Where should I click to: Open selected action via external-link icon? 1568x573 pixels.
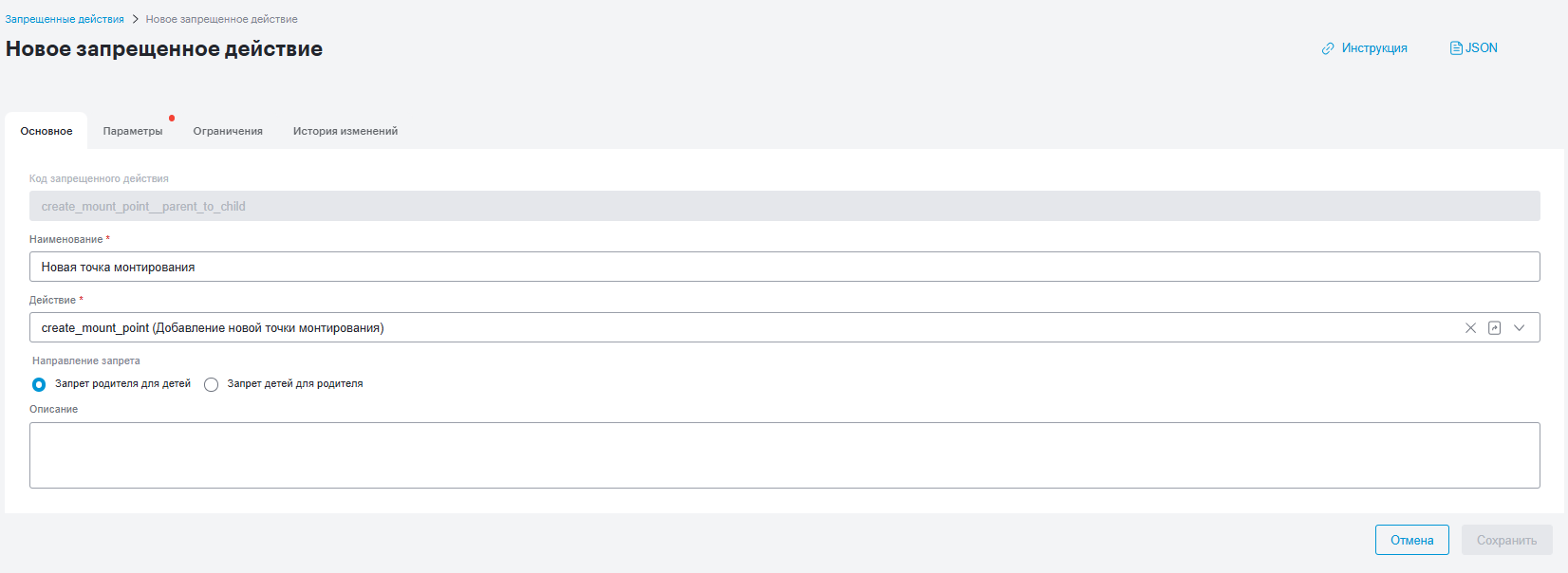pyautogui.click(x=1494, y=328)
